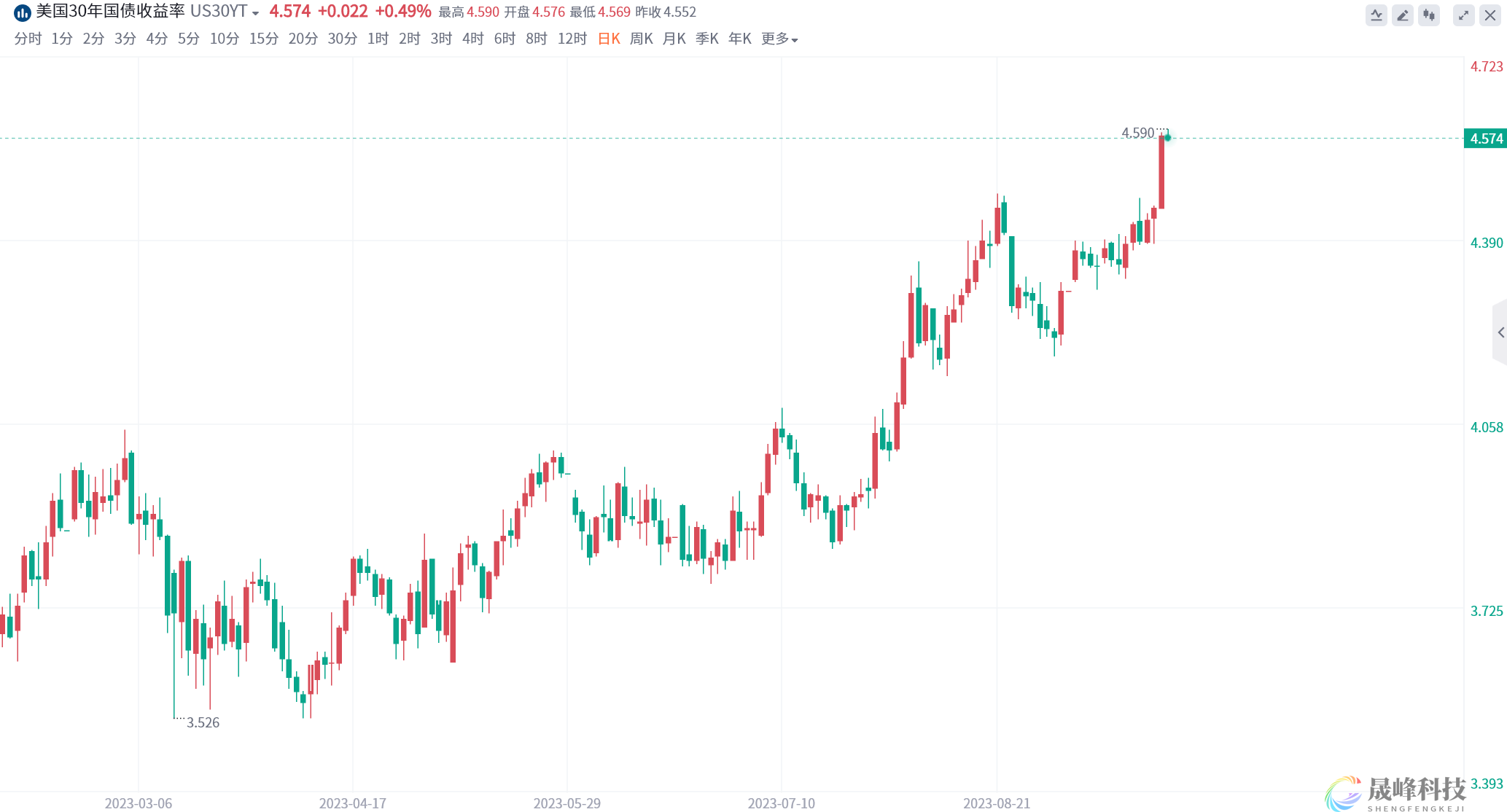Screen dimensions: 1507x812
Task: Choose the 15分 interval
Action: pos(263,39)
